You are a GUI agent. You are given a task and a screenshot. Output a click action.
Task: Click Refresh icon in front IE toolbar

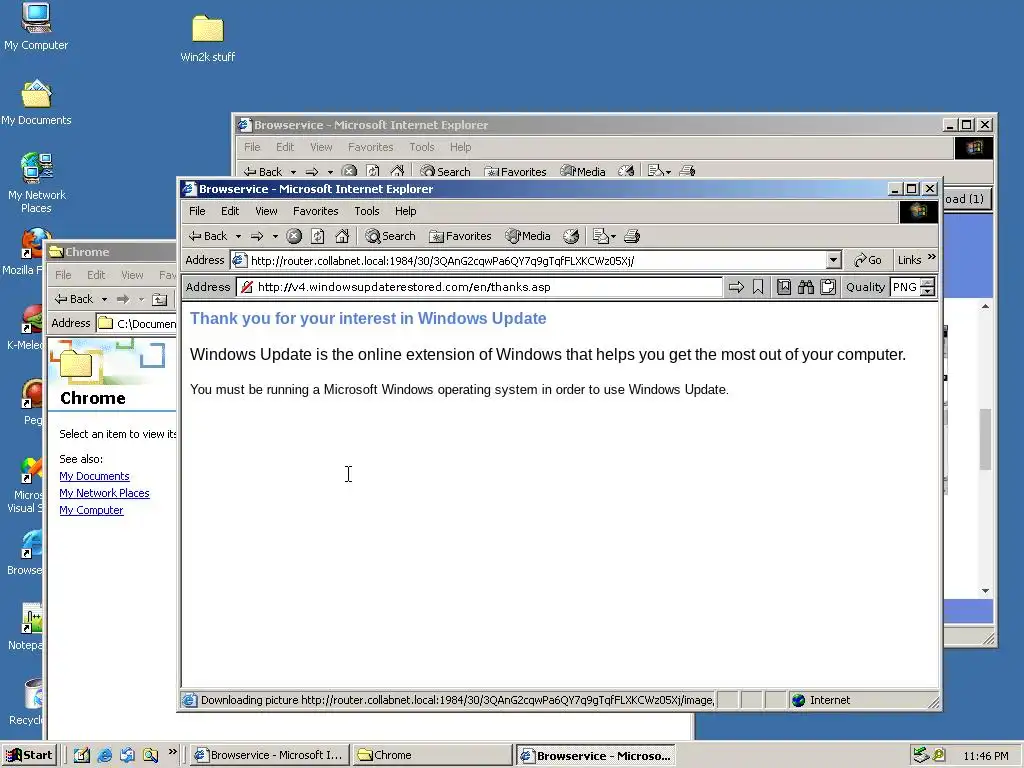click(x=317, y=236)
